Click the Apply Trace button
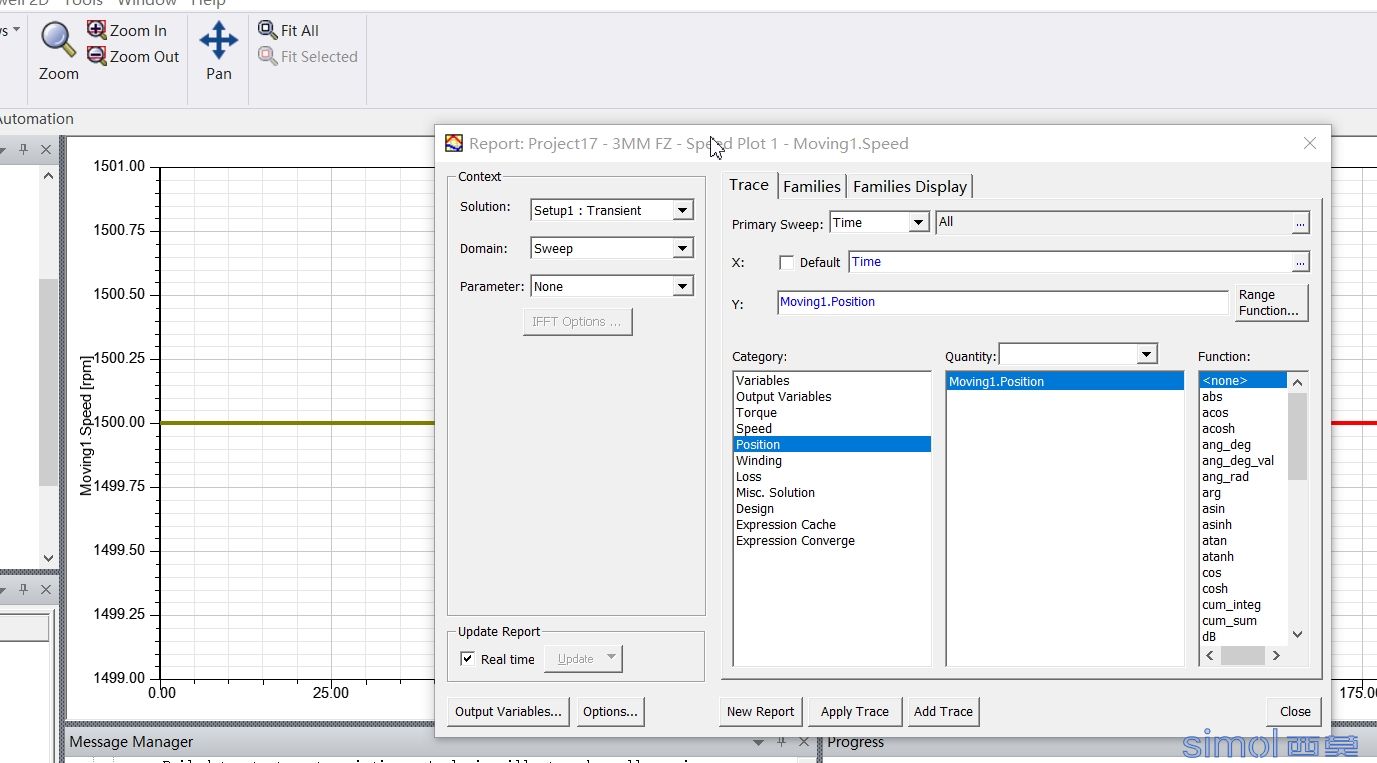The width and height of the screenshot is (1377, 763). (855, 711)
